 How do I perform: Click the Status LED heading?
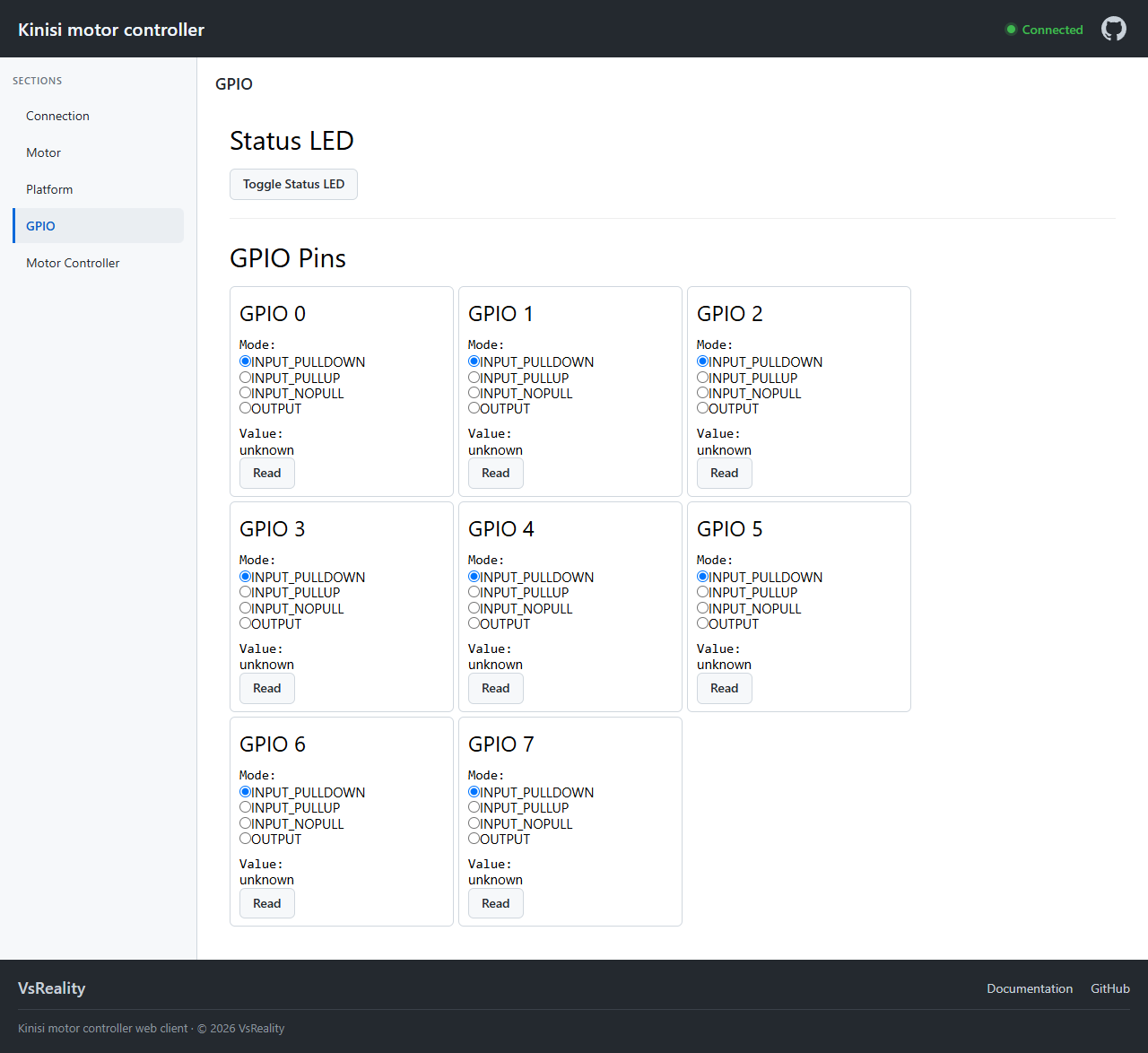pos(291,141)
